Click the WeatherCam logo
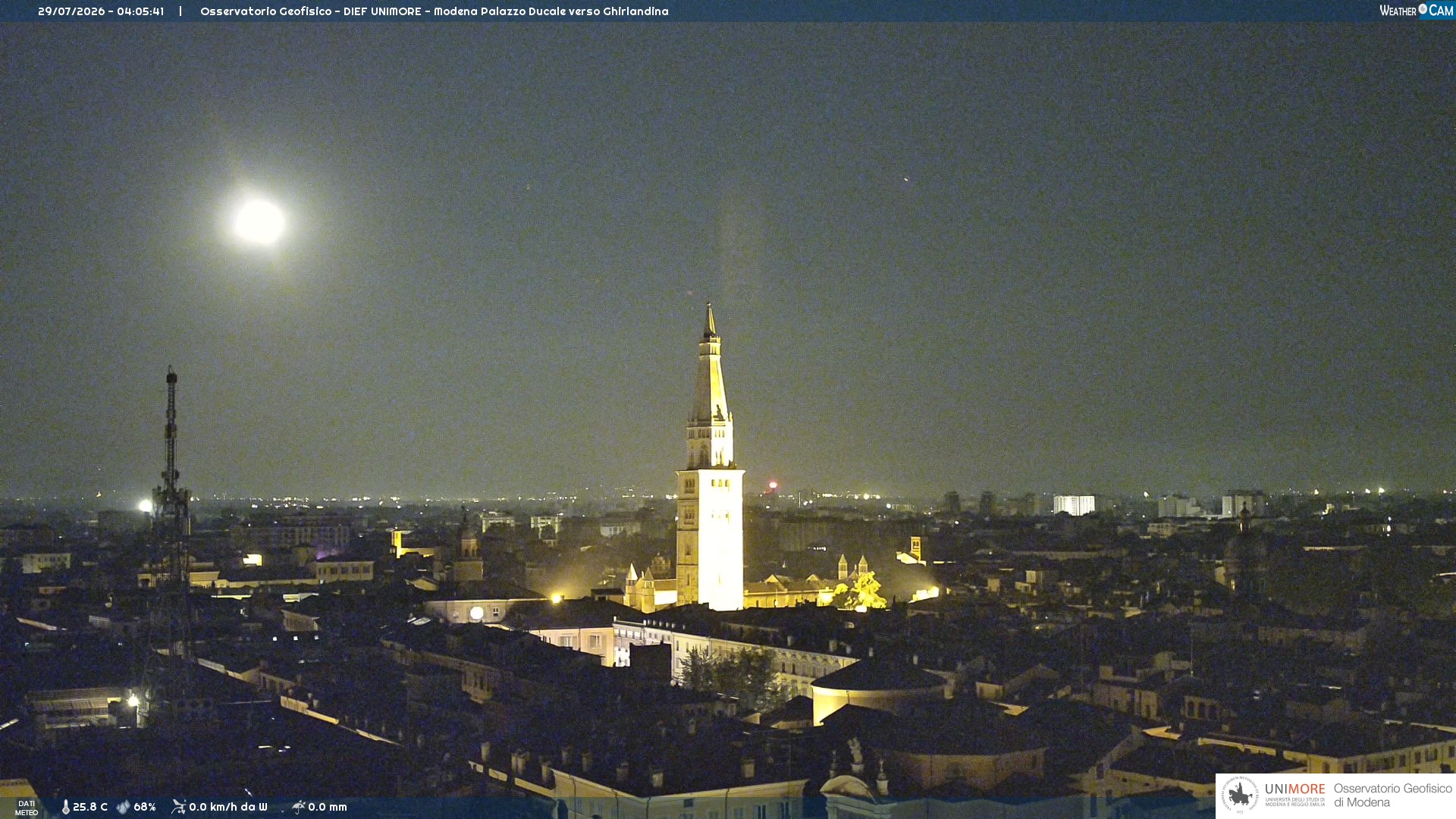This screenshot has width=1456, height=819. (x=1416, y=10)
